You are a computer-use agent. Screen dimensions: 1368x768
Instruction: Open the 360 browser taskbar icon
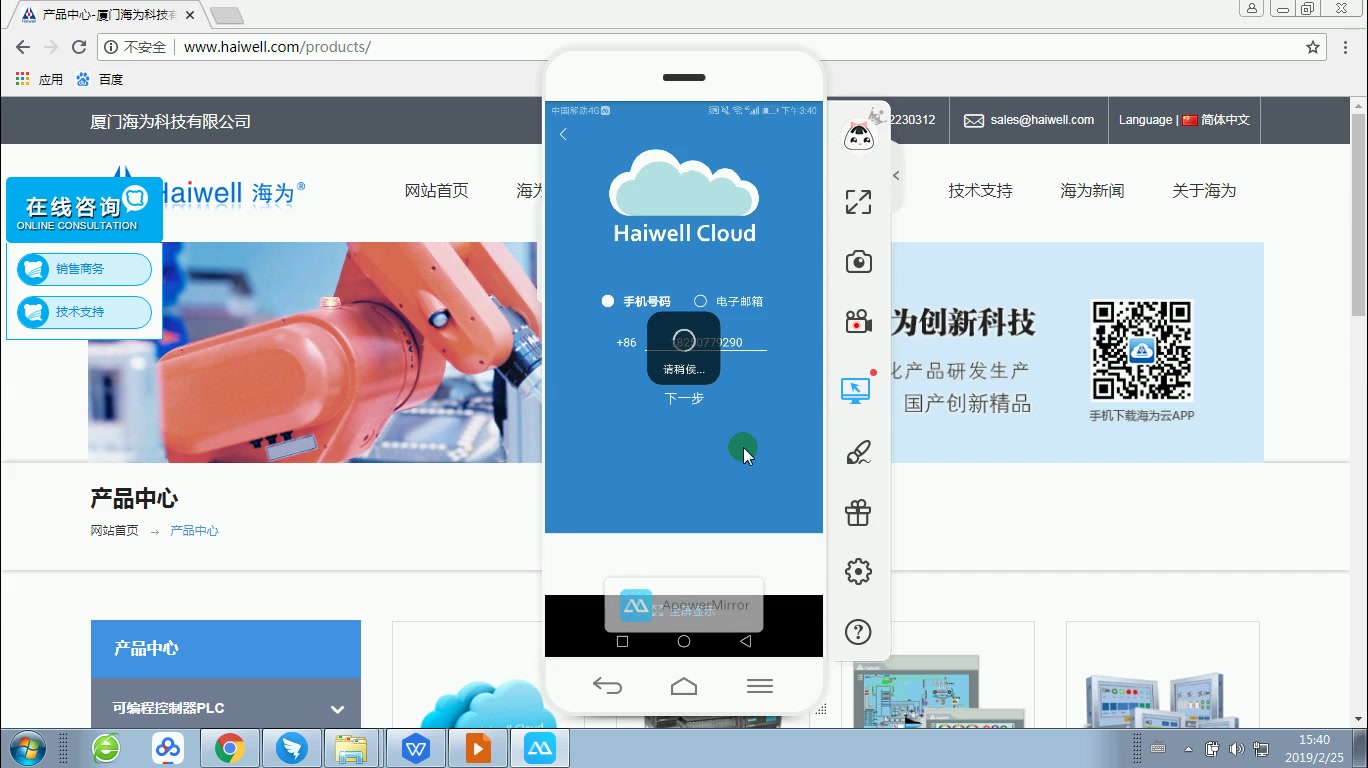pos(106,748)
